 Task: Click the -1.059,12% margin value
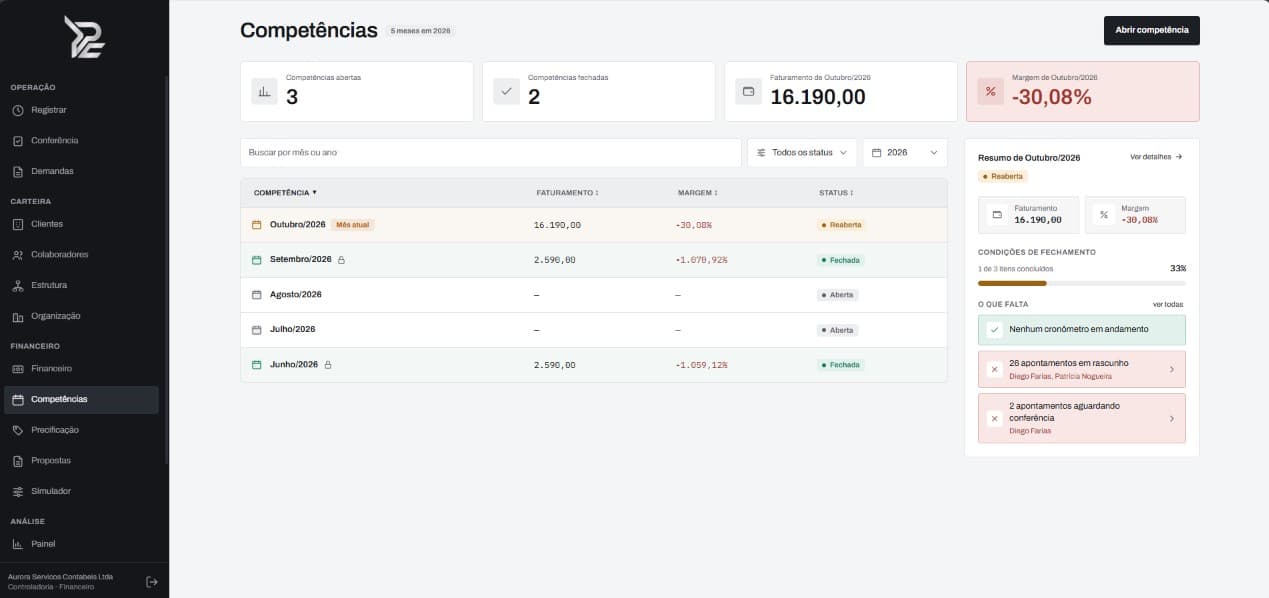pyautogui.click(x=701, y=365)
